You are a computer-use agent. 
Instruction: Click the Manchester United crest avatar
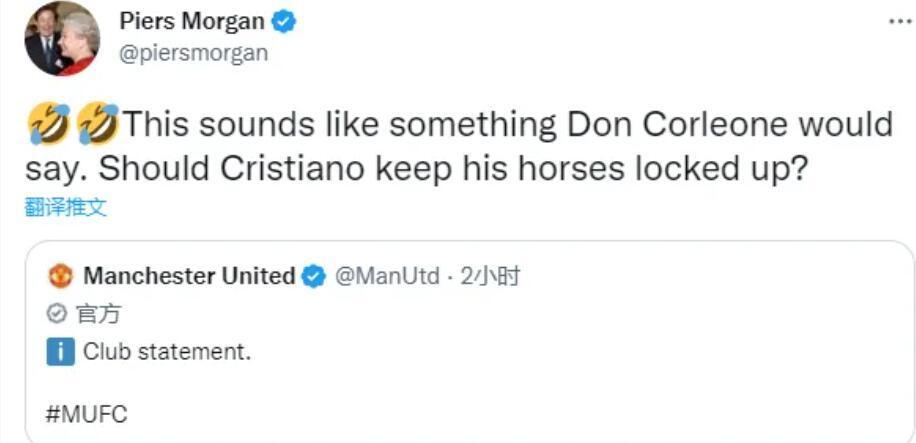pos(61,277)
